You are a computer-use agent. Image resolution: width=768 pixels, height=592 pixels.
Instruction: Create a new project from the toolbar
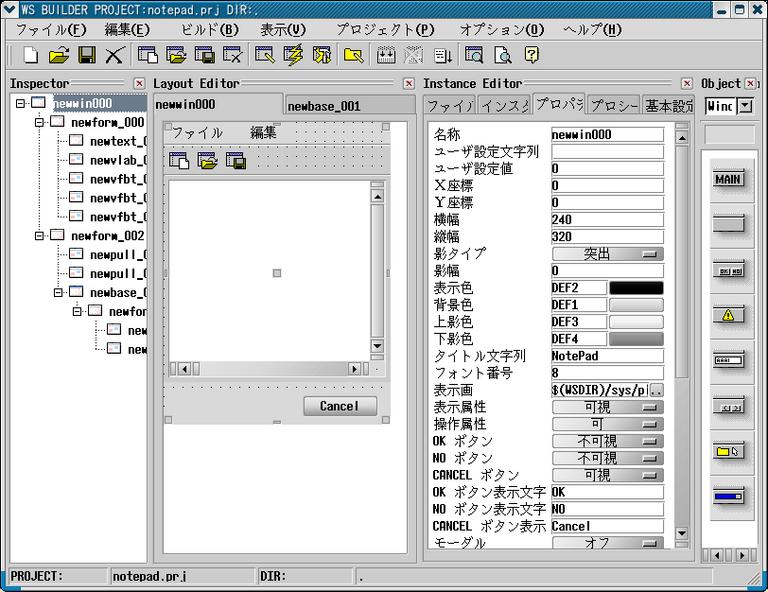click(31, 55)
